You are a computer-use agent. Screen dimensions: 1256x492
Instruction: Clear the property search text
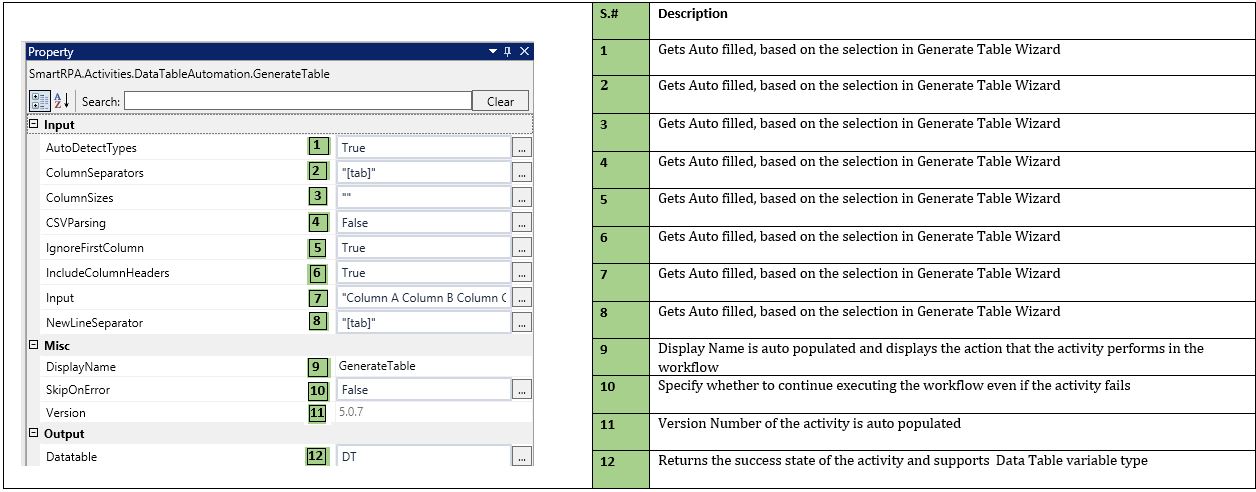point(500,101)
